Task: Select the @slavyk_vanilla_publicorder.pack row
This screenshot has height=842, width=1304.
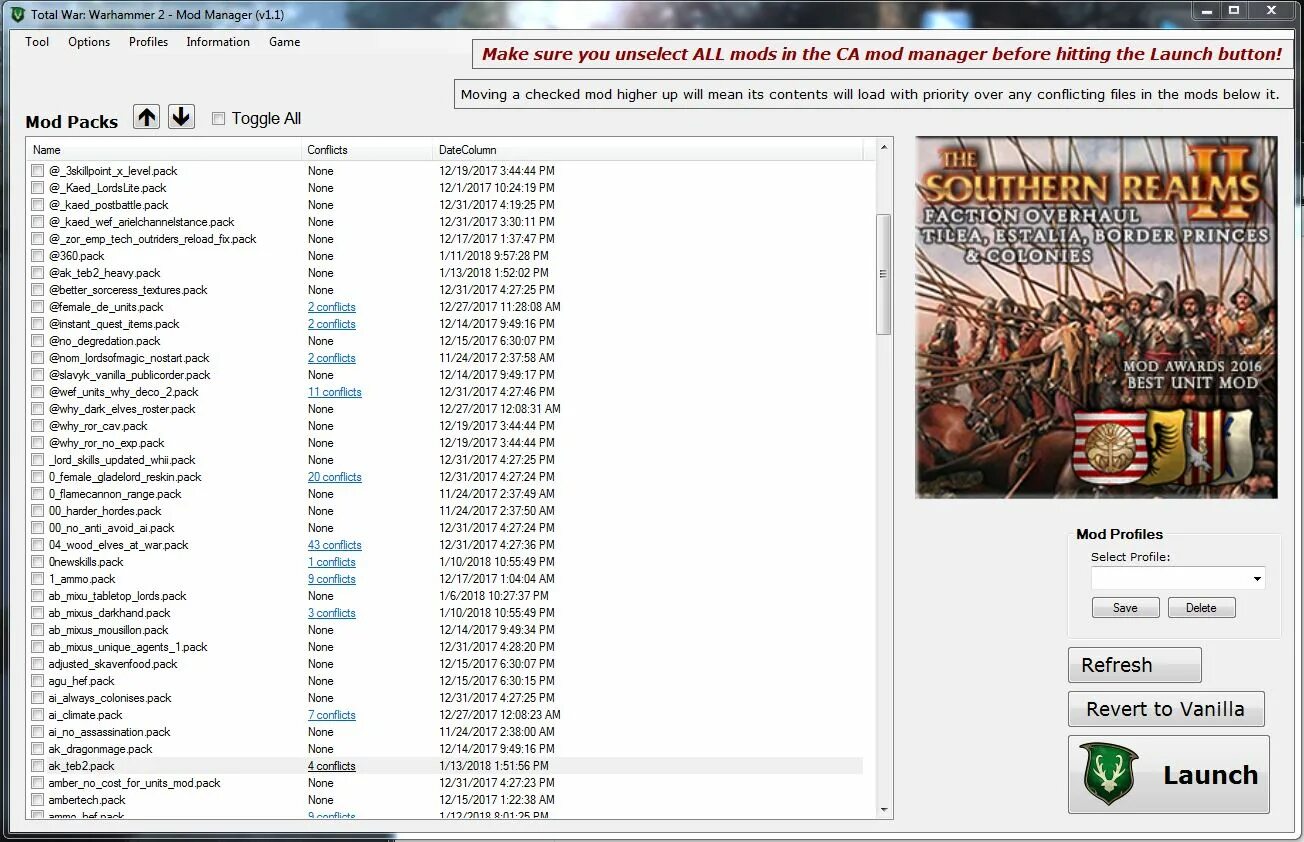Action: coord(445,375)
